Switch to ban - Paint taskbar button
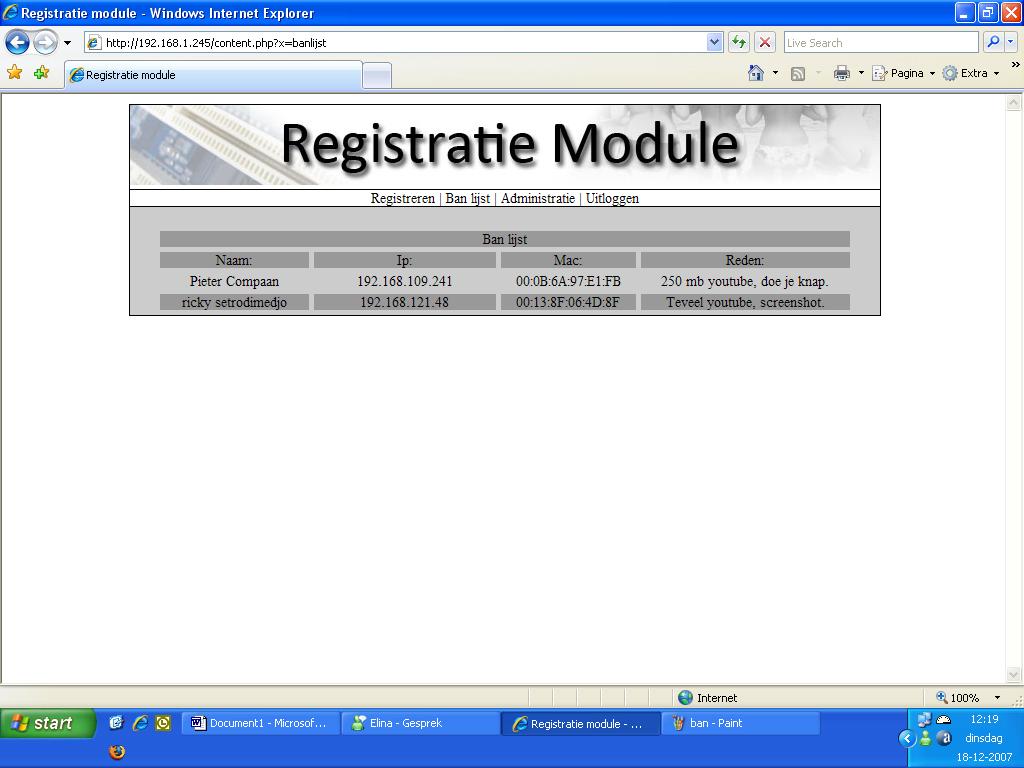This screenshot has width=1024, height=768. click(x=740, y=723)
